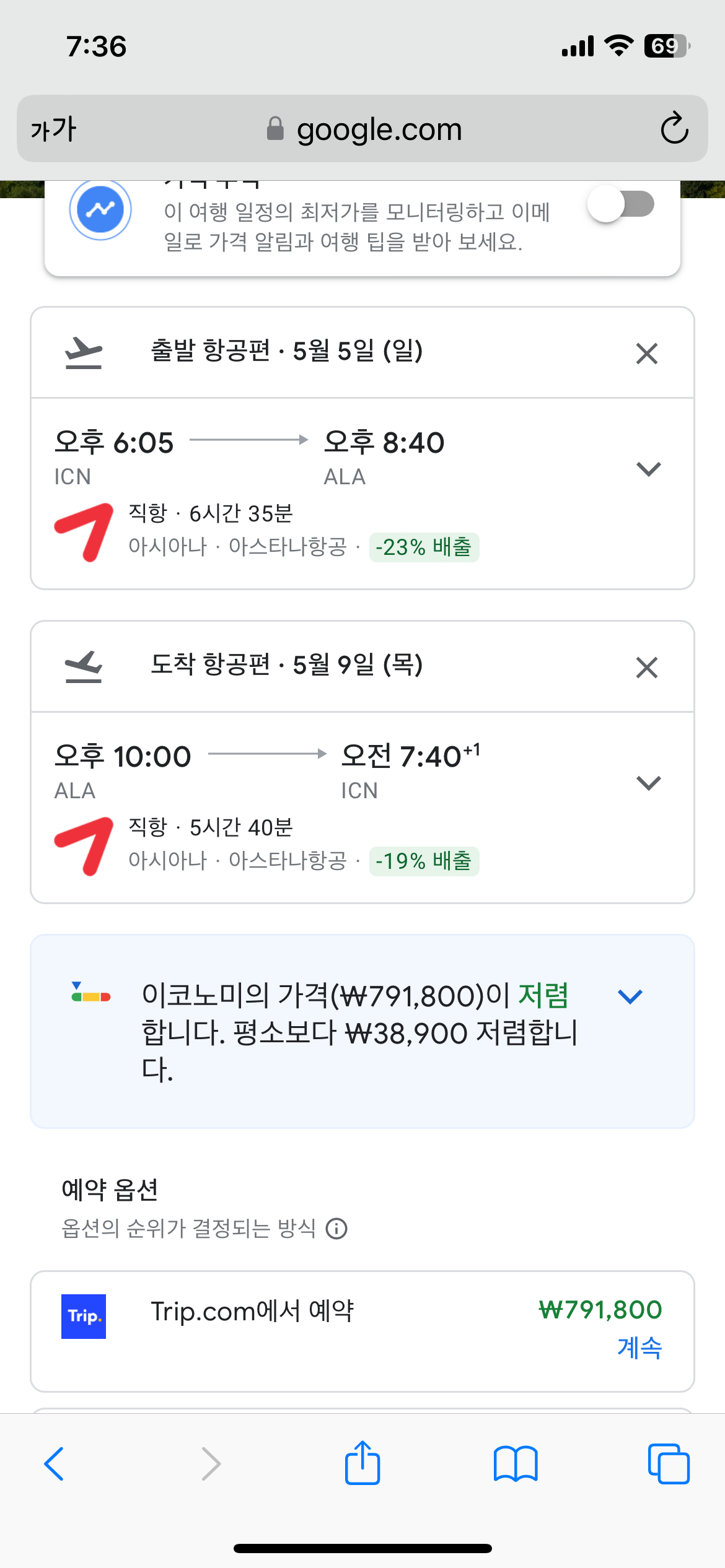Open Safari bookmarks book icon
This screenshot has width=725, height=1568.
[x=515, y=1464]
